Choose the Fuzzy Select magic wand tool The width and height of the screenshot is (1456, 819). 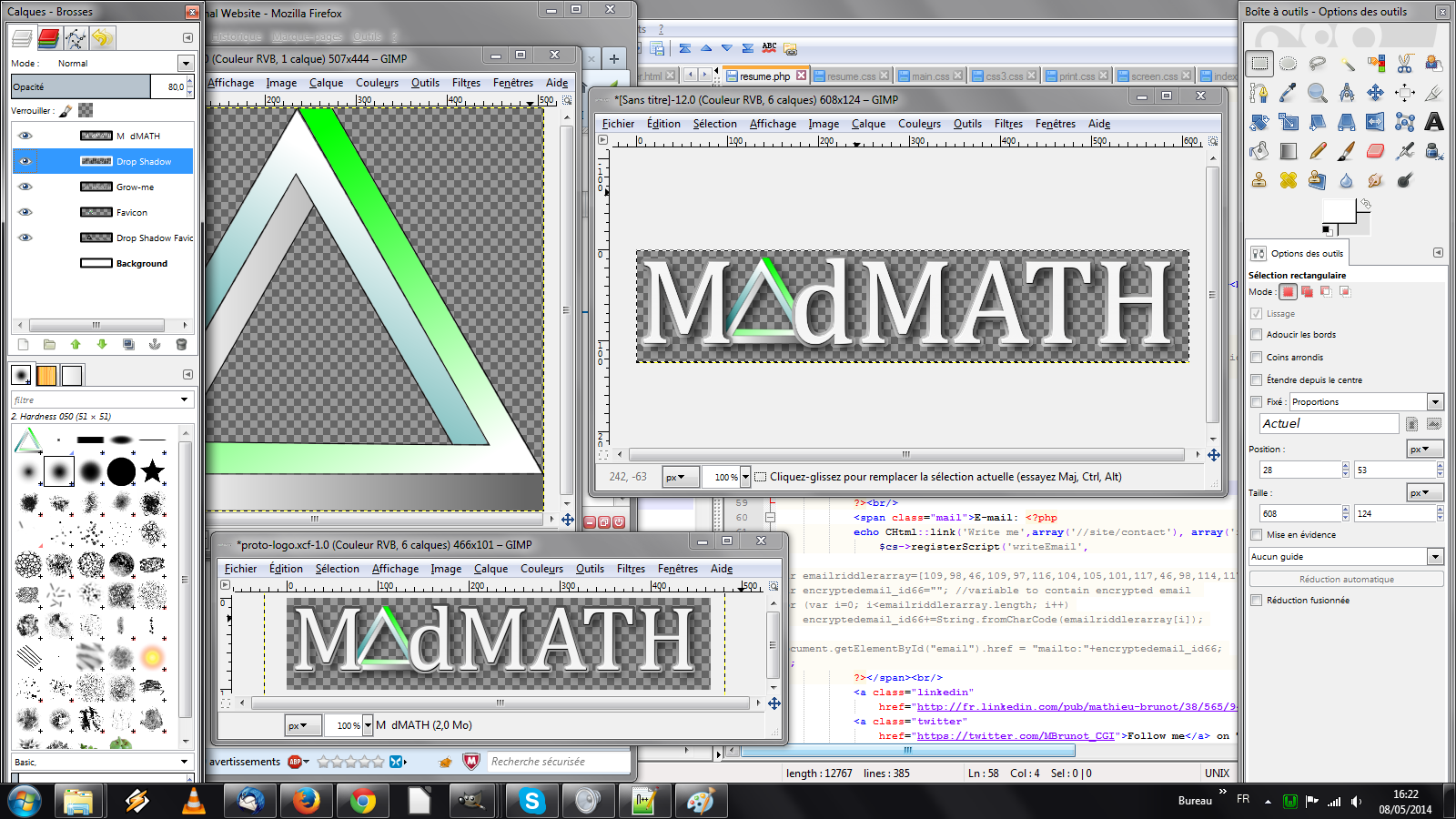pyautogui.click(x=1347, y=64)
